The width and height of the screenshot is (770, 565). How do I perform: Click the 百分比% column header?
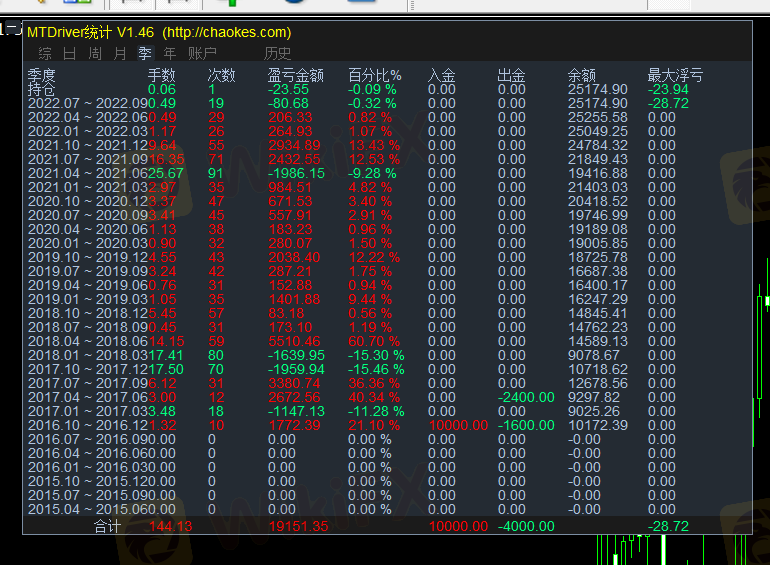pyautogui.click(x=374, y=75)
